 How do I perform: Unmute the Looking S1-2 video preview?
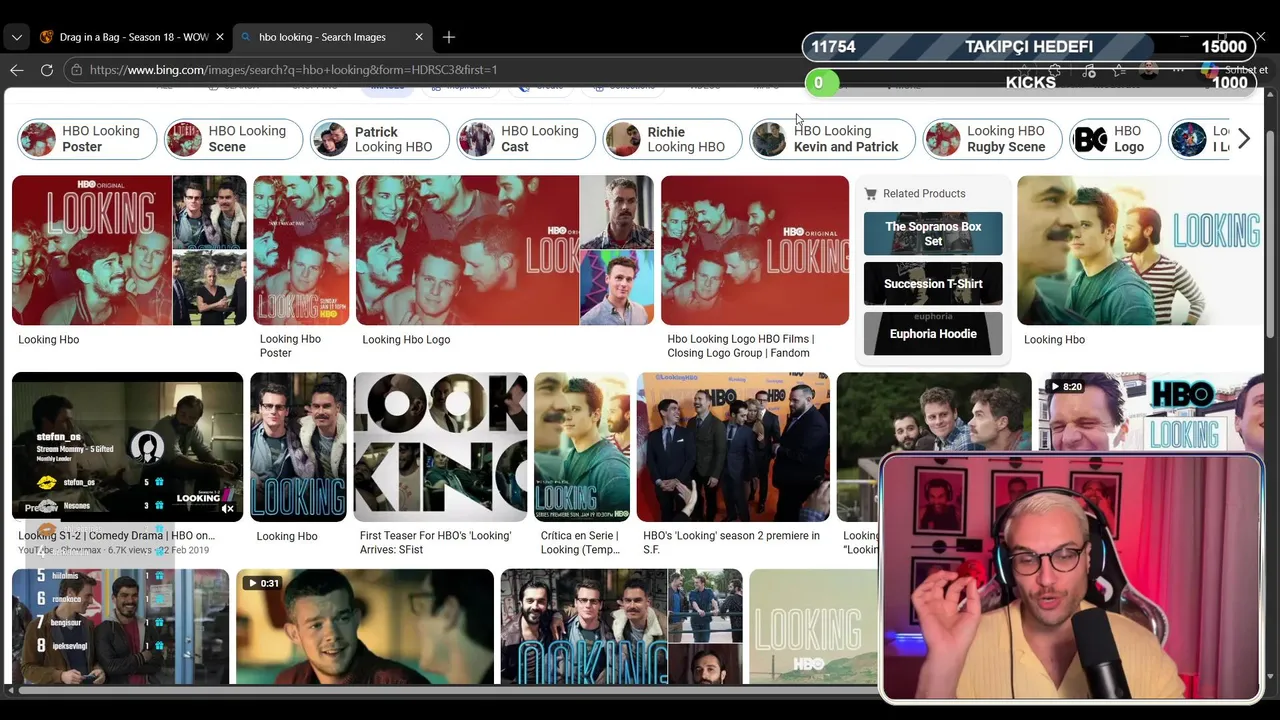pos(227,509)
